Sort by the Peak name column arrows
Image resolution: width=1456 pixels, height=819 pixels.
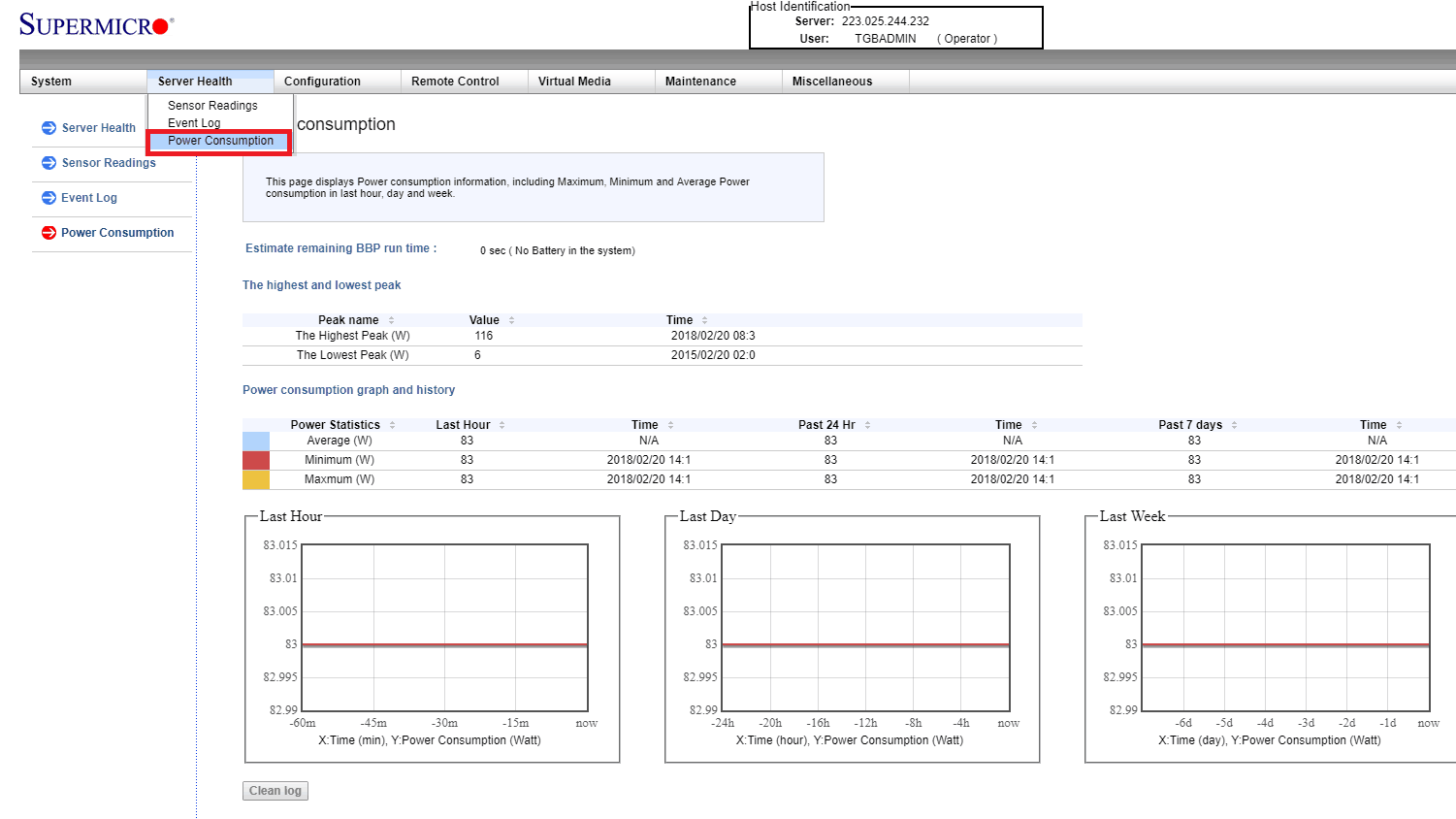(392, 320)
